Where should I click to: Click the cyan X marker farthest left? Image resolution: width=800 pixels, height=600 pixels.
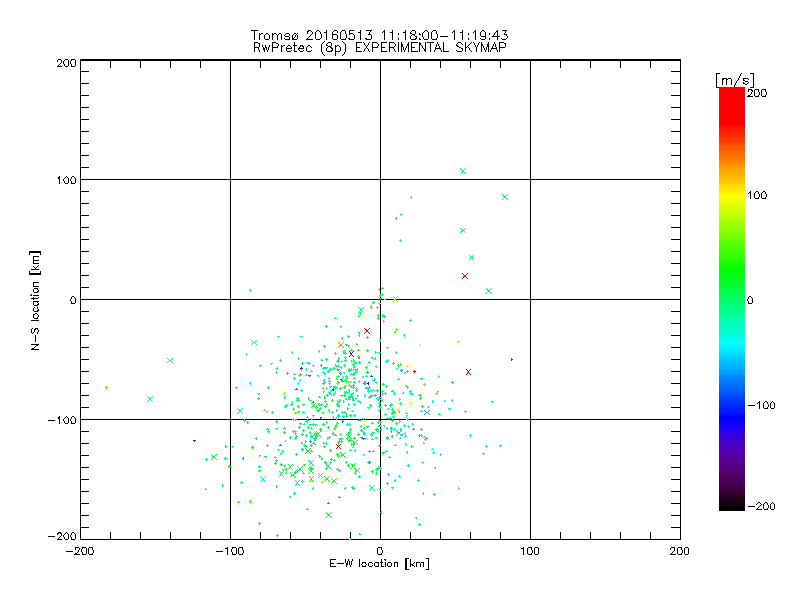coord(149,399)
